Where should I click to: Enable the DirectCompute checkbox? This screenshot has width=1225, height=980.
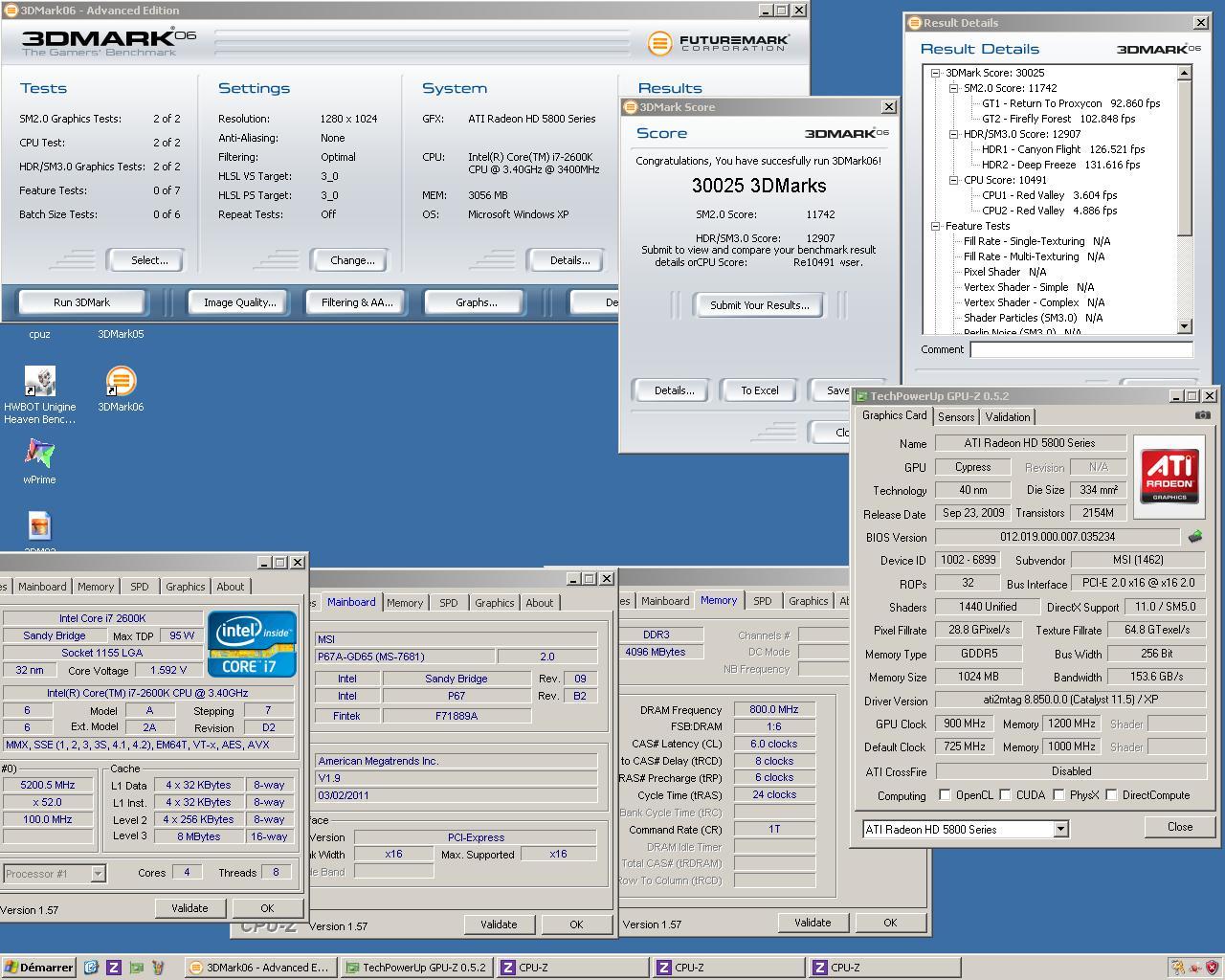click(x=1111, y=795)
